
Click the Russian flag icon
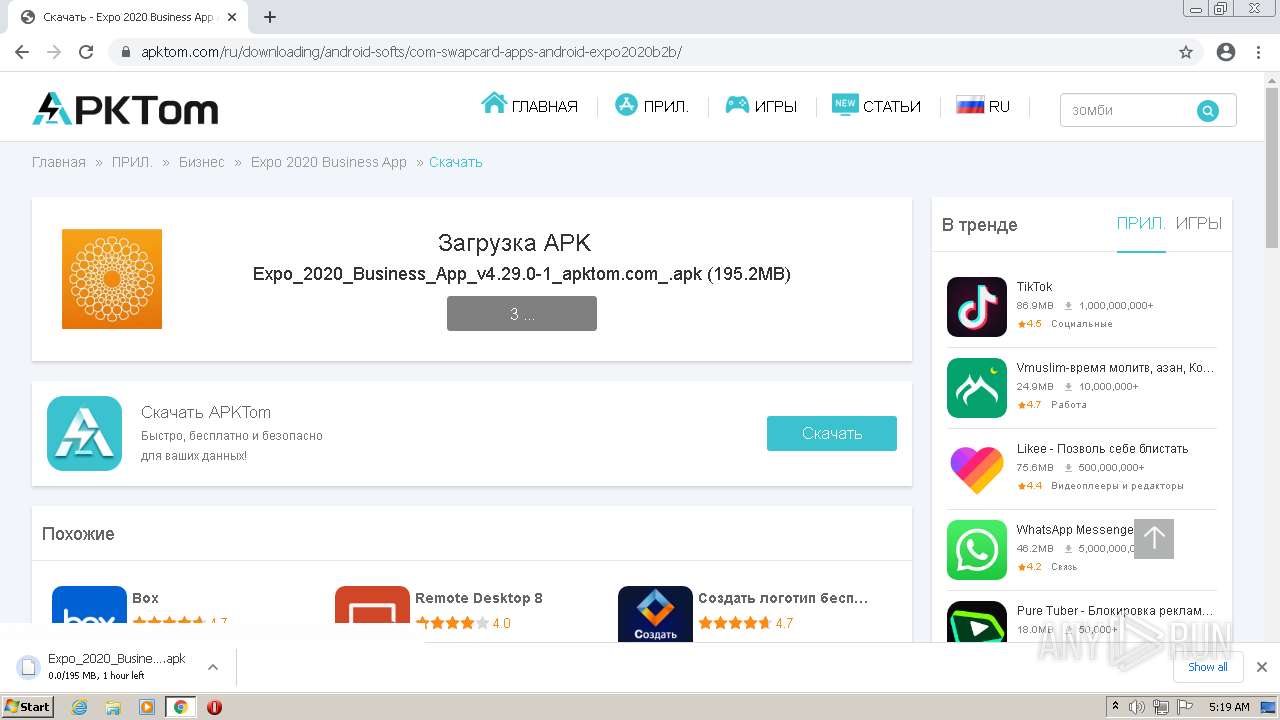tap(970, 104)
